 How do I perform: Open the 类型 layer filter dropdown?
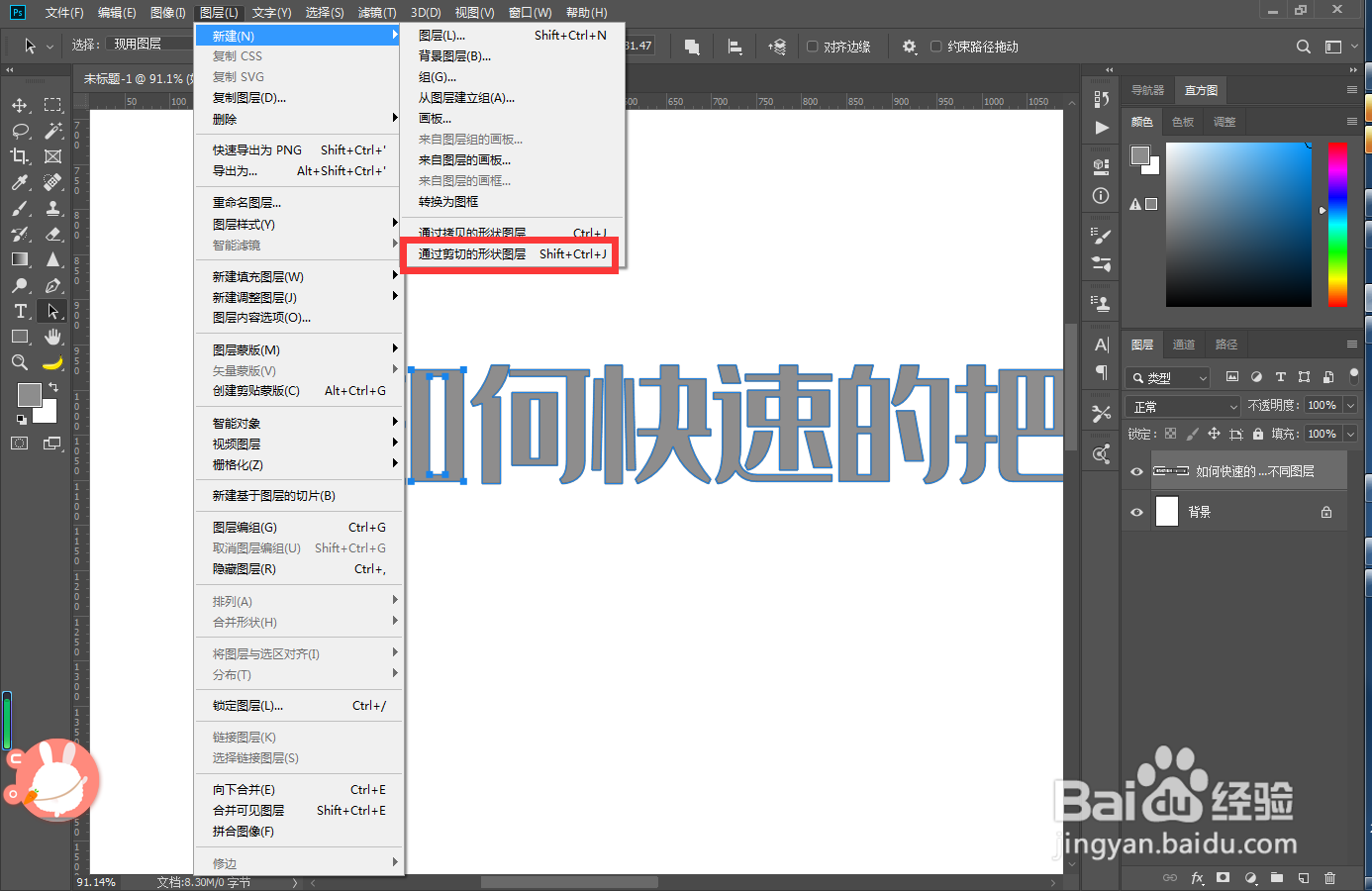coord(1166,377)
